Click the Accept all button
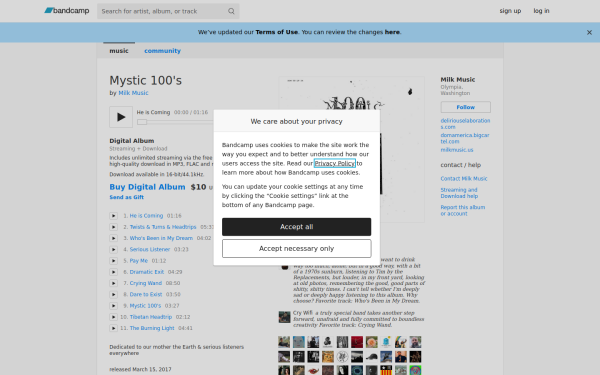Screen dimensions: 600x375 [x=297, y=227]
